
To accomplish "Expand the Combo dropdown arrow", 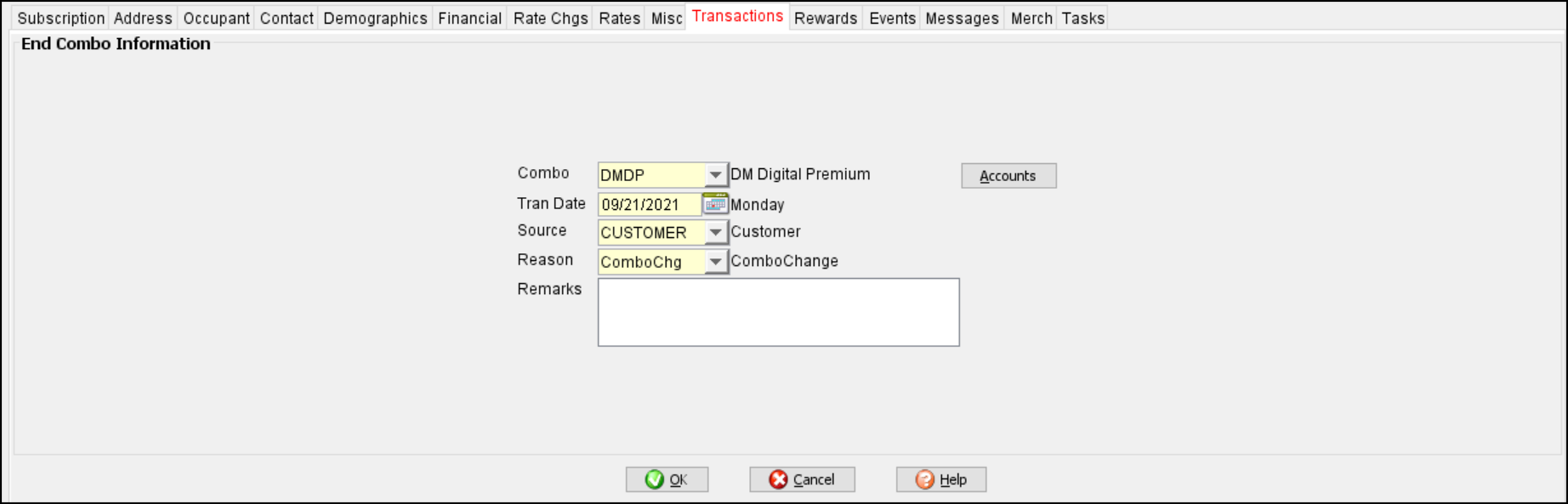I will coord(716,175).
